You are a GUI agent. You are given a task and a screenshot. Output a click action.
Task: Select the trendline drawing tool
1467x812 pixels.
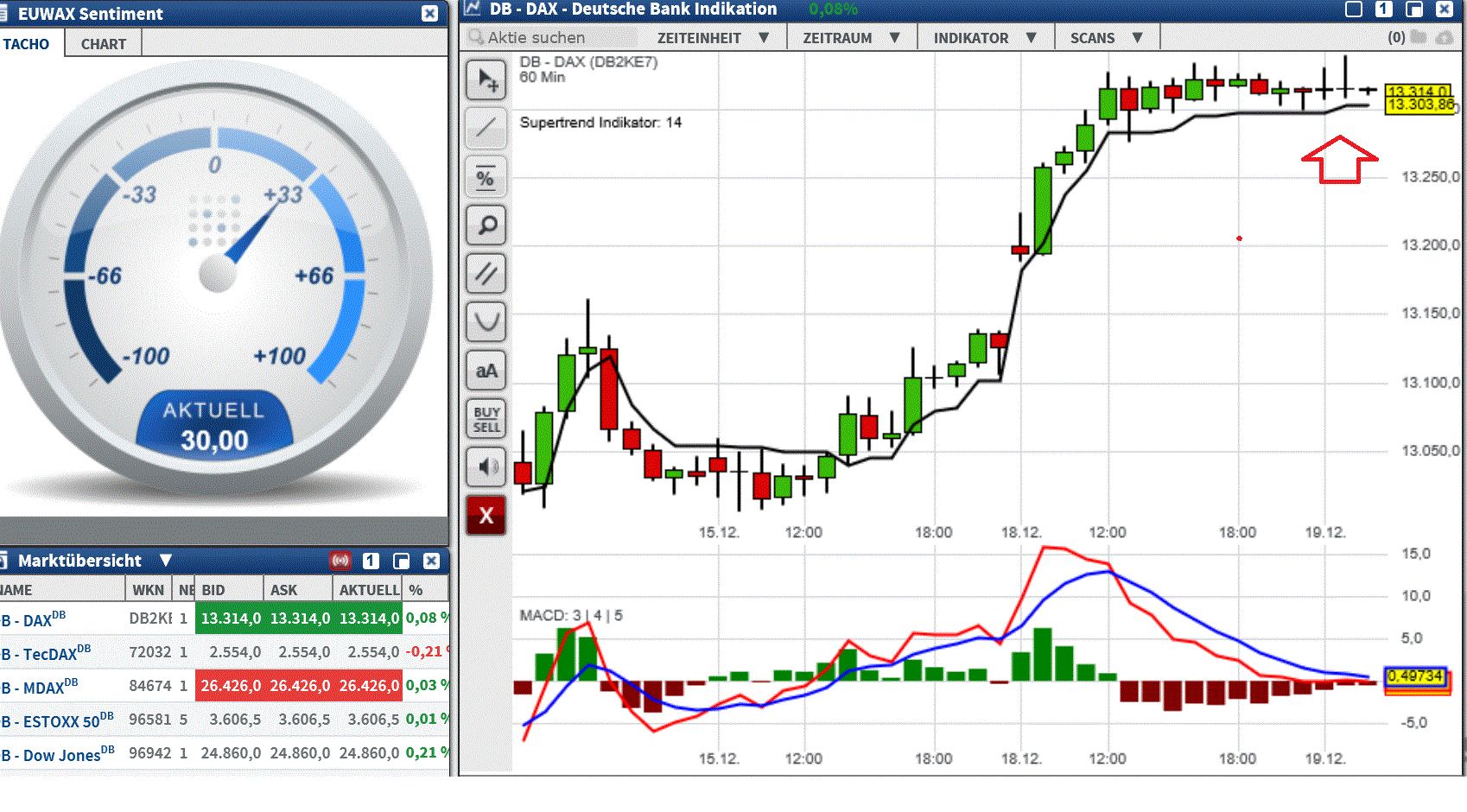click(486, 128)
